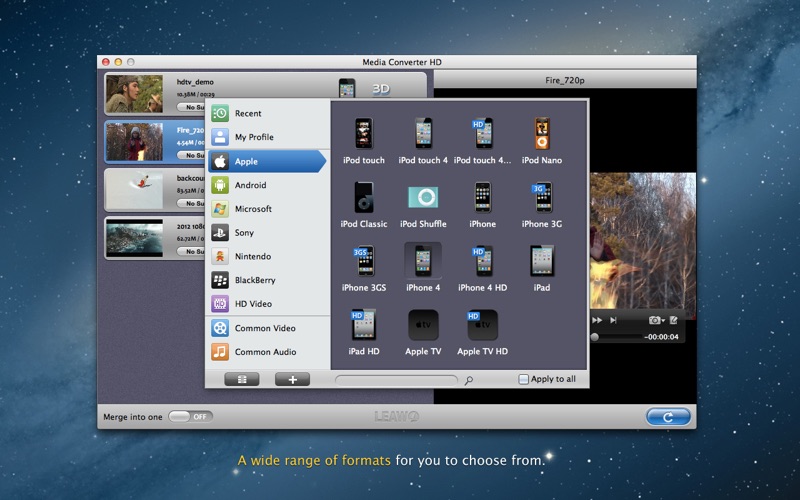This screenshot has height=500, width=800.
Task: Toggle the Merge into one switch
Action: point(190,416)
